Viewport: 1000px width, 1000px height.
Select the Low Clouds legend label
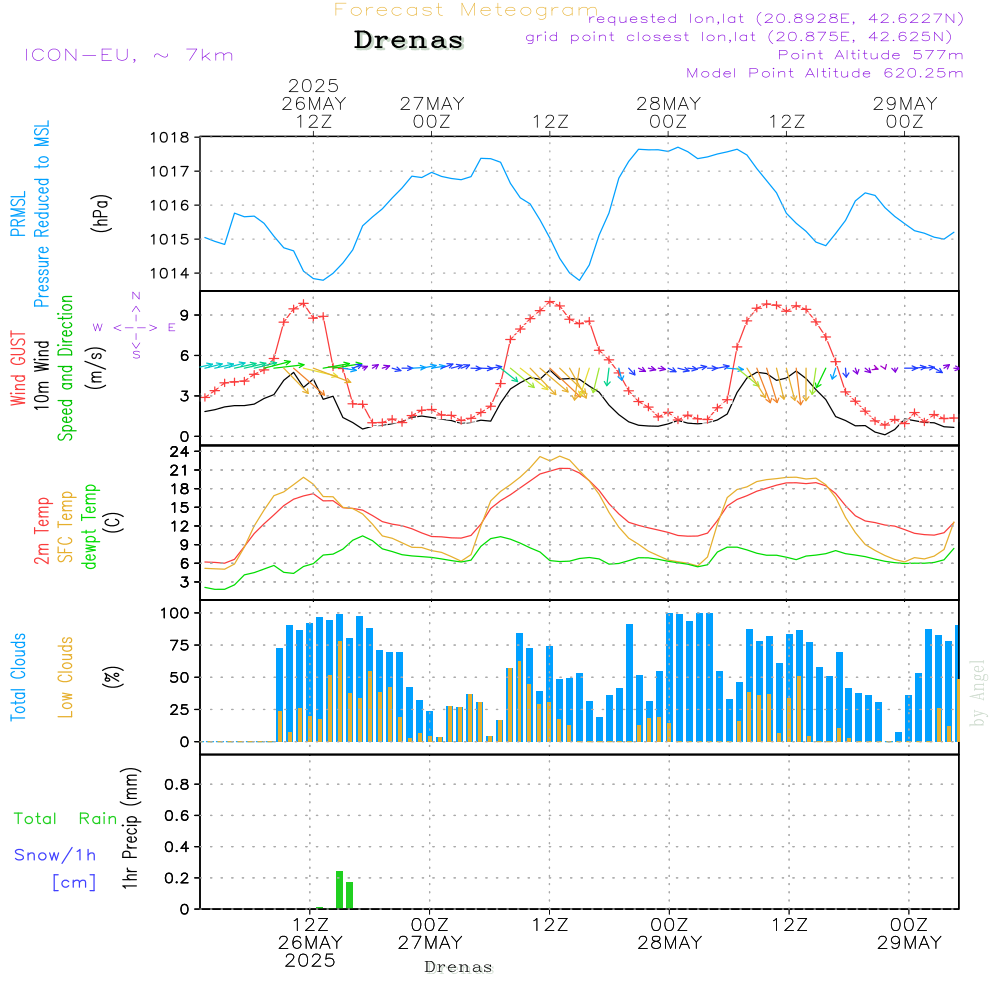(65, 677)
